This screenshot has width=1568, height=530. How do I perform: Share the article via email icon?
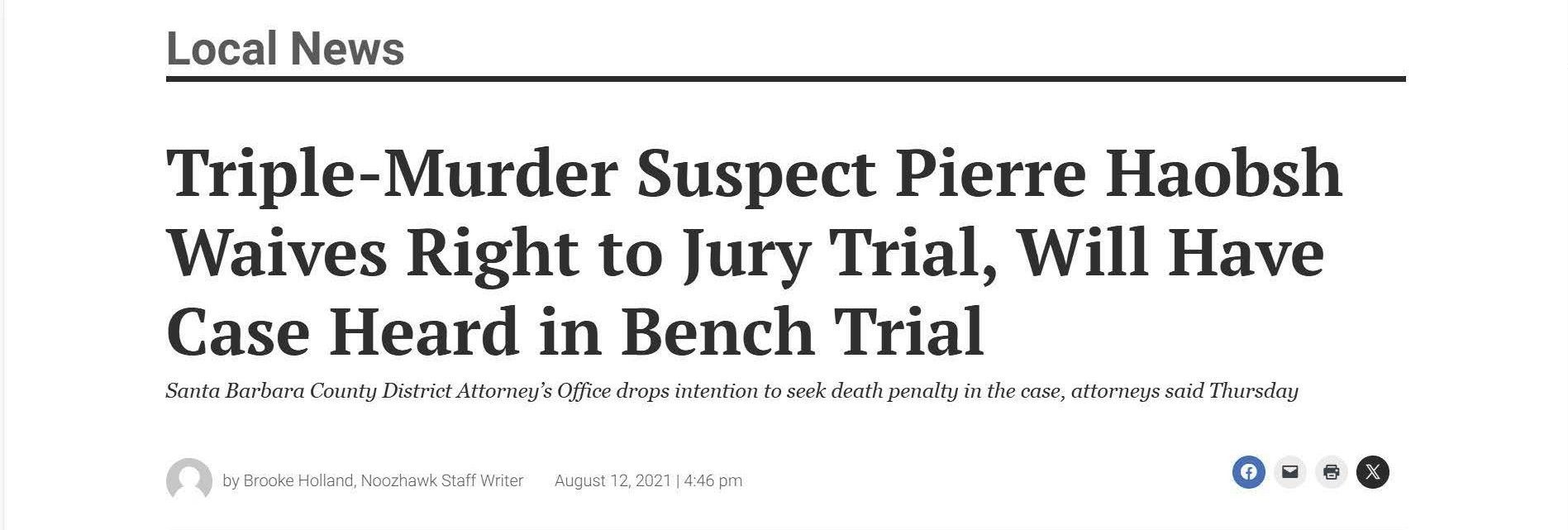[x=1289, y=472]
